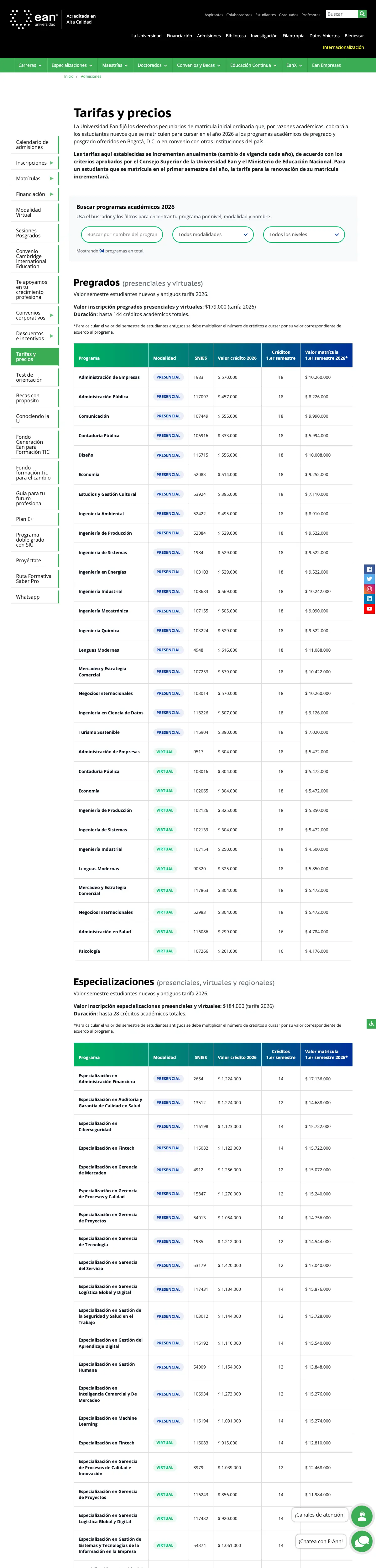Viewport: 376px width, 1568px height.
Task: Open the Todas modalidades dropdown
Action: pyautogui.click(x=213, y=234)
